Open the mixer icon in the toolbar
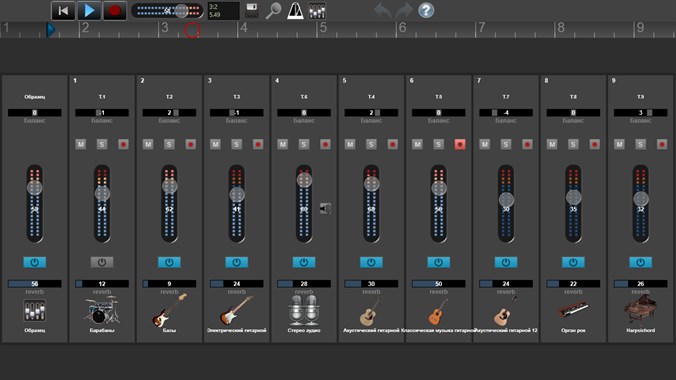The image size is (676, 380). (x=317, y=11)
